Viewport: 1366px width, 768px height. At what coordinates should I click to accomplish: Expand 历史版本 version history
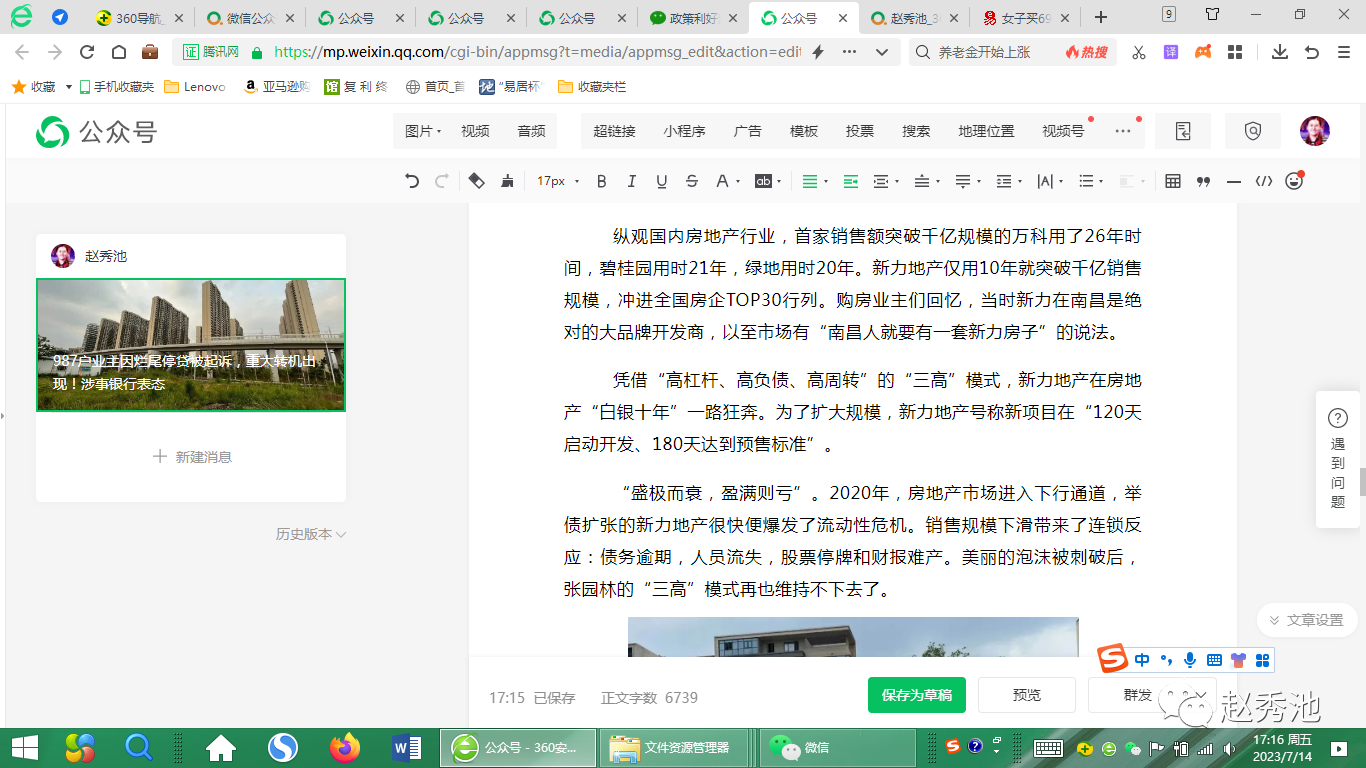[x=310, y=534]
